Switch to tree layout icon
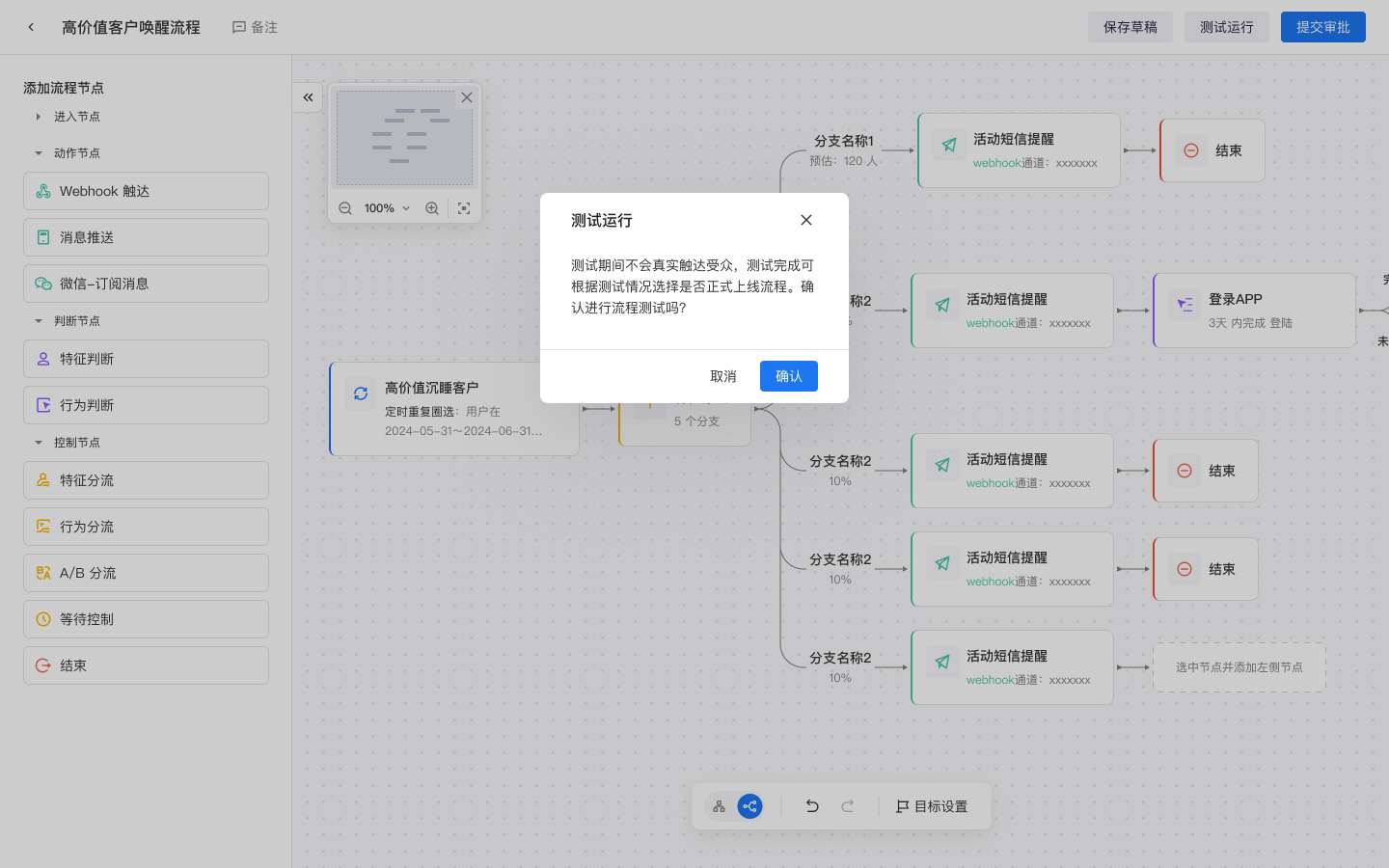 click(x=719, y=806)
